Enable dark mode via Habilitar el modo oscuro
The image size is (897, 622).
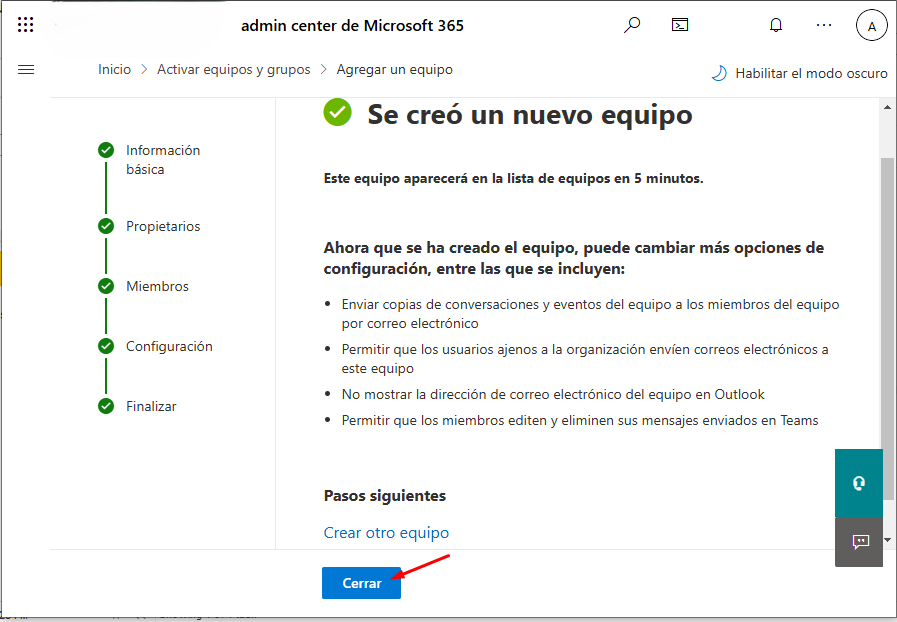[811, 73]
